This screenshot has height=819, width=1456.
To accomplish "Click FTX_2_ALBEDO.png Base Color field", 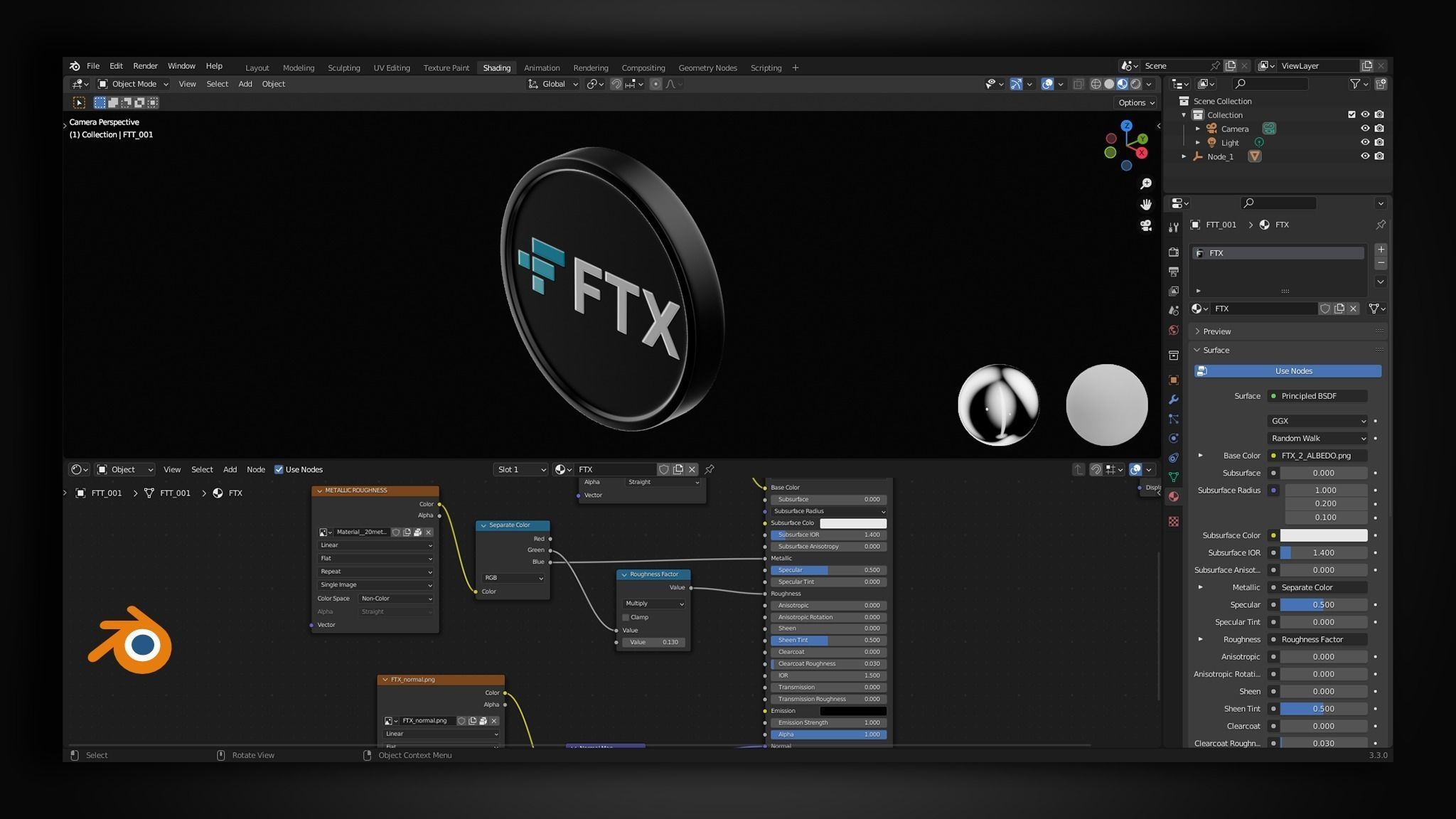I will pyautogui.click(x=1317, y=456).
